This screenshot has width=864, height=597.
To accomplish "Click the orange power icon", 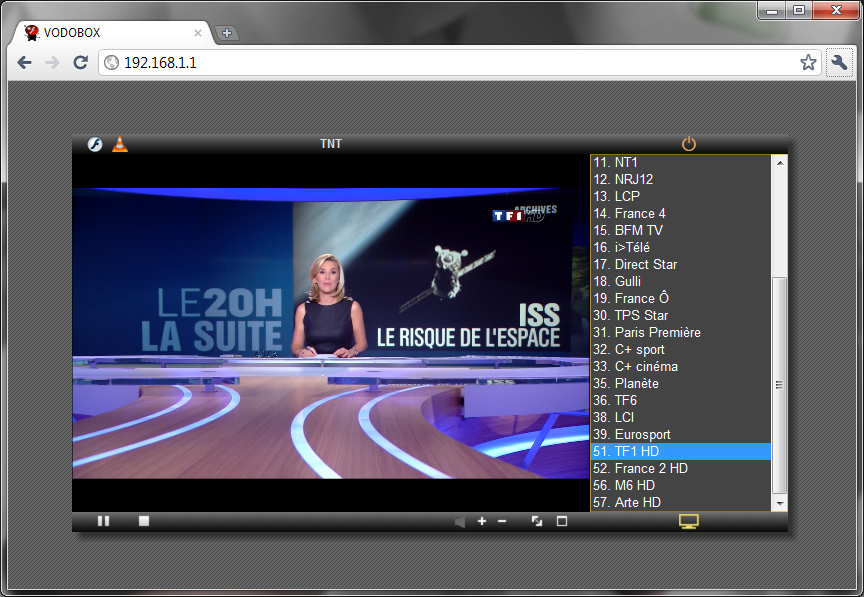I will coord(689,144).
